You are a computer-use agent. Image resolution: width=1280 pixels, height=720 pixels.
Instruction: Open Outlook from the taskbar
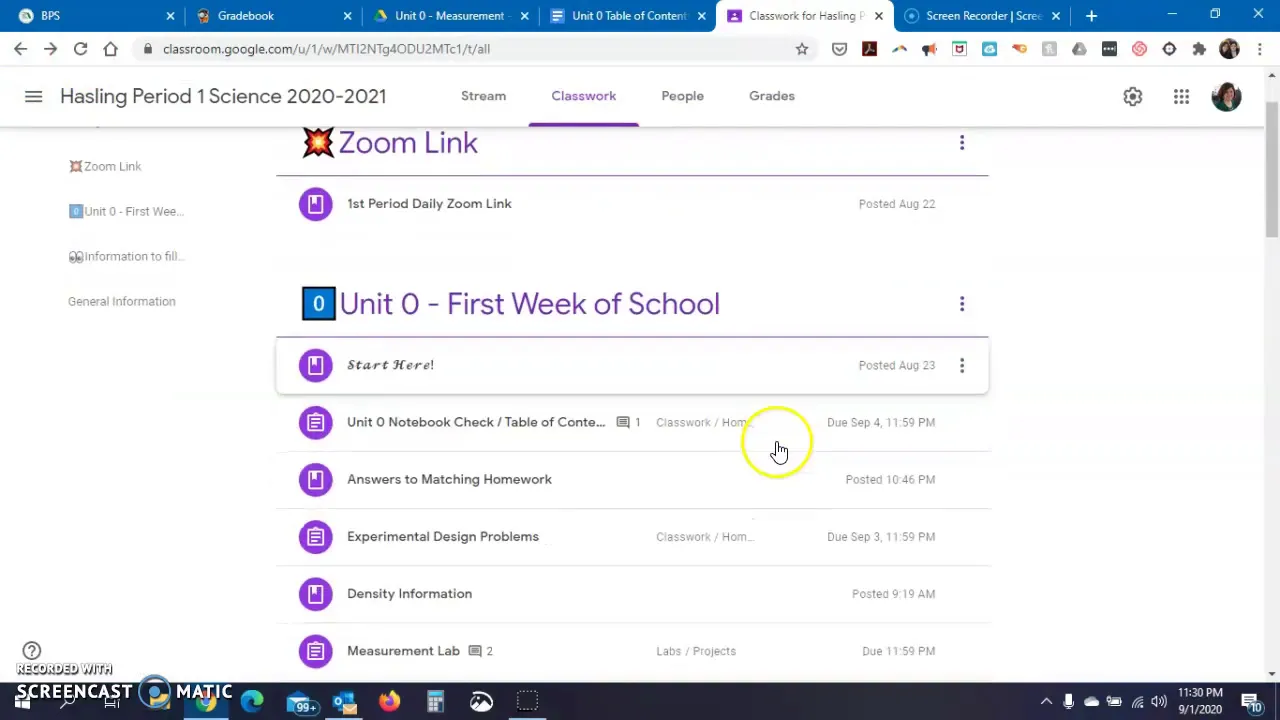click(344, 702)
